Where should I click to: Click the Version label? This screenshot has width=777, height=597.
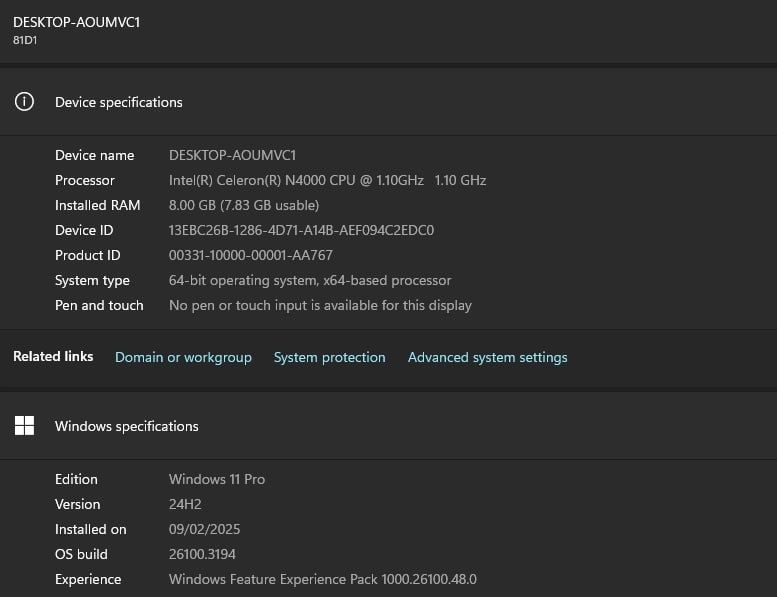[78, 504]
